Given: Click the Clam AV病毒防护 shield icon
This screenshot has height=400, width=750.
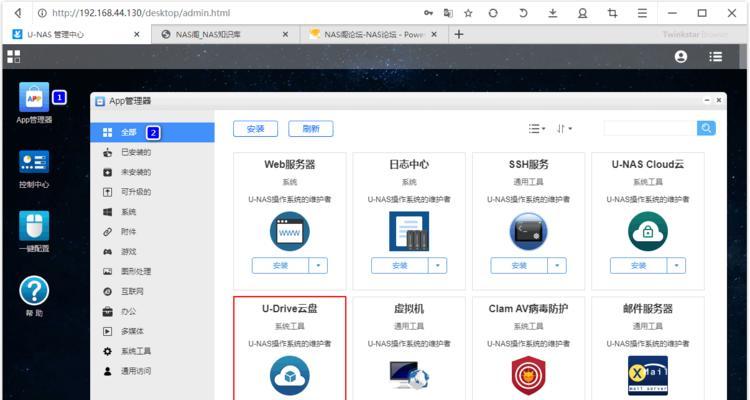Looking at the screenshot, I should point(528,376).
